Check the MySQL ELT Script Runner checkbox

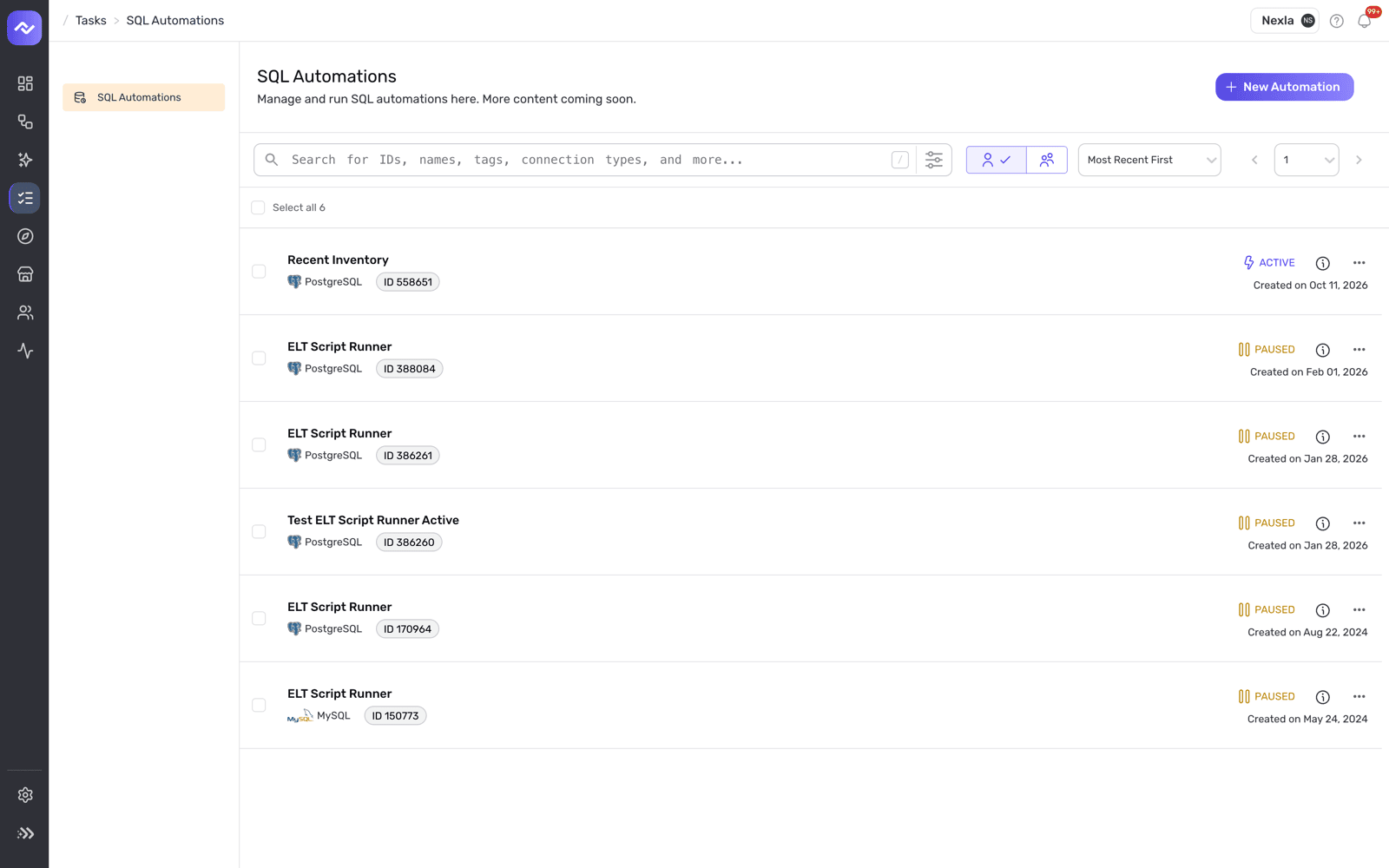pos(259,706)
